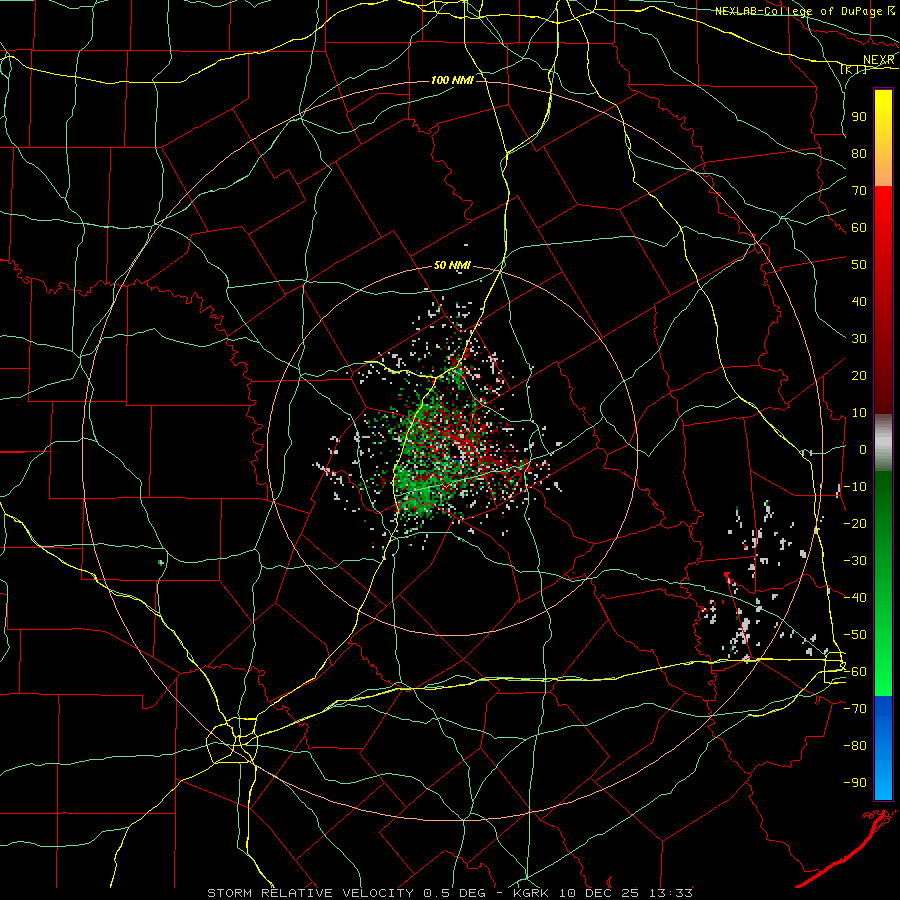Click the "100 NMI" range ring label
The height and width of the screenshot is (900, 900).
[452, 80]
